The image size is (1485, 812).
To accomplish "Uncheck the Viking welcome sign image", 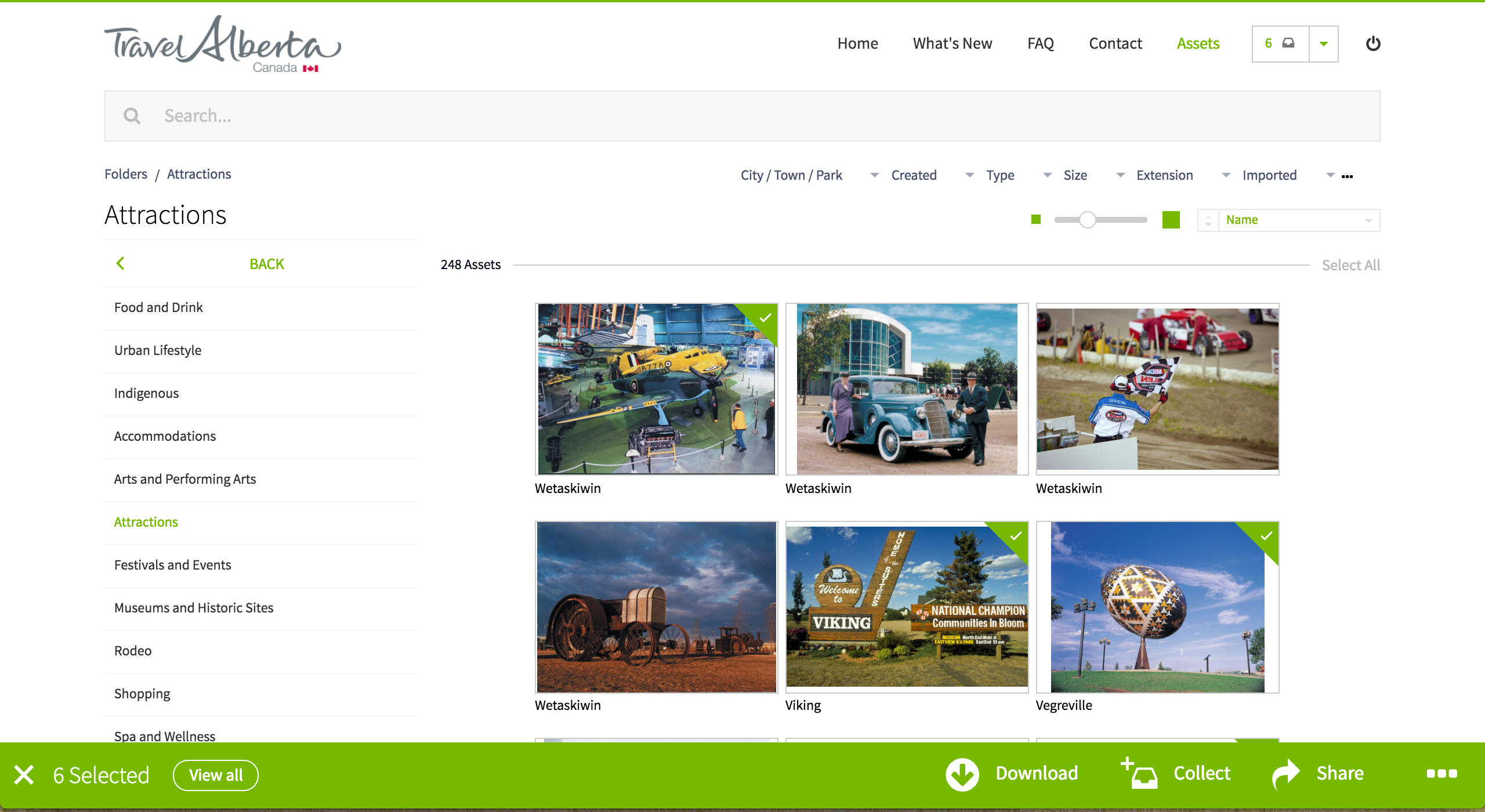I will pyautogui.click(x=1015, y=535).
